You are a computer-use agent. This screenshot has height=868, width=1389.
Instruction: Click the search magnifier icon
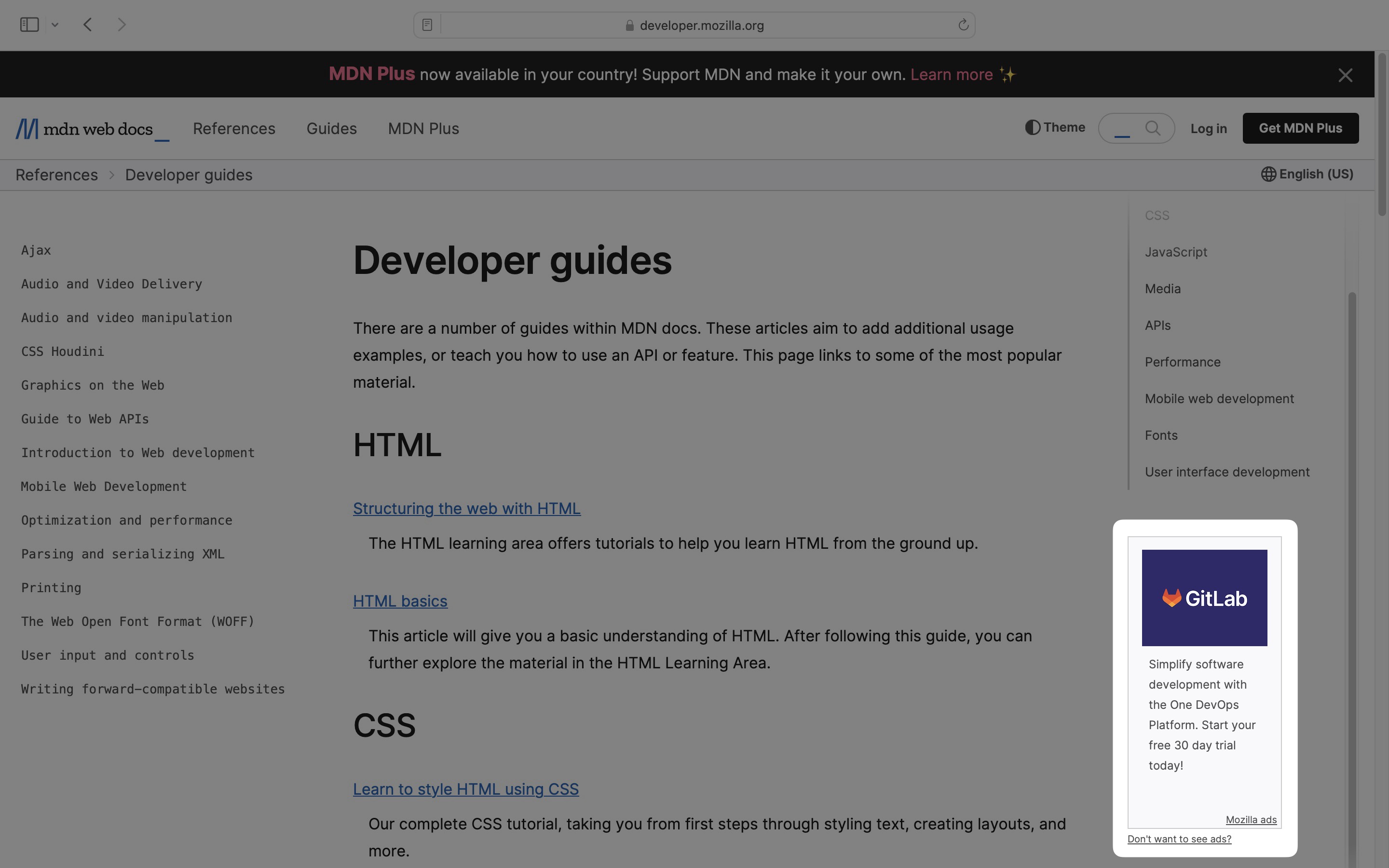(x=1153, y=128)
